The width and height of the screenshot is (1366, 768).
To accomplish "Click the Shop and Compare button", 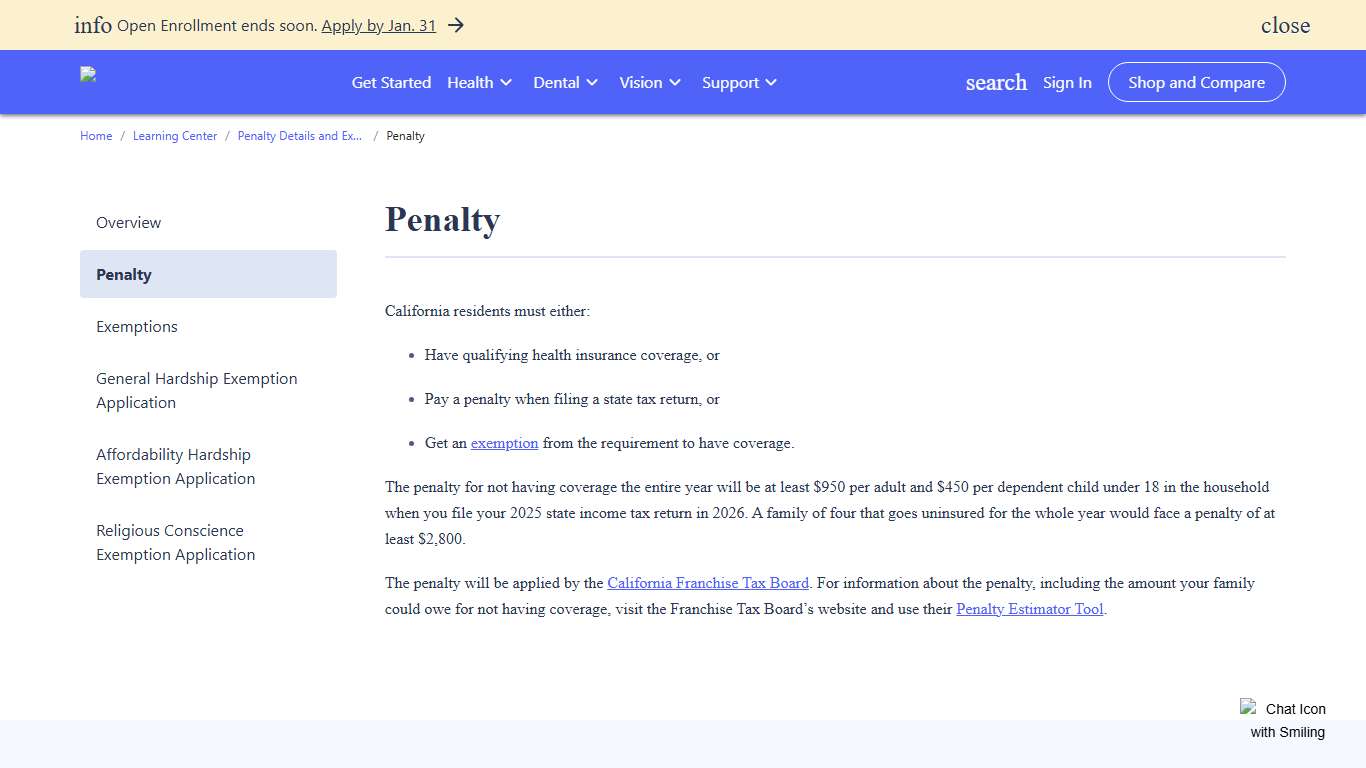I will [x=1196, y=82].
